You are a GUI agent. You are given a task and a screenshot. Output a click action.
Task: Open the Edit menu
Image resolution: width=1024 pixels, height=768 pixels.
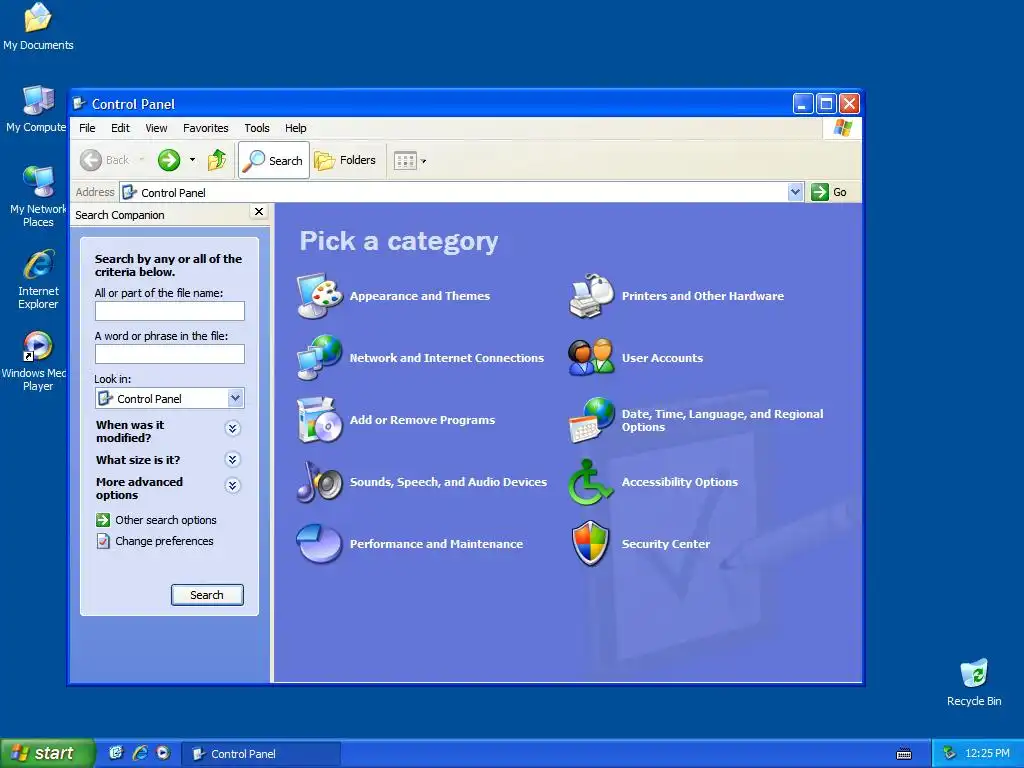pos(120,128)
